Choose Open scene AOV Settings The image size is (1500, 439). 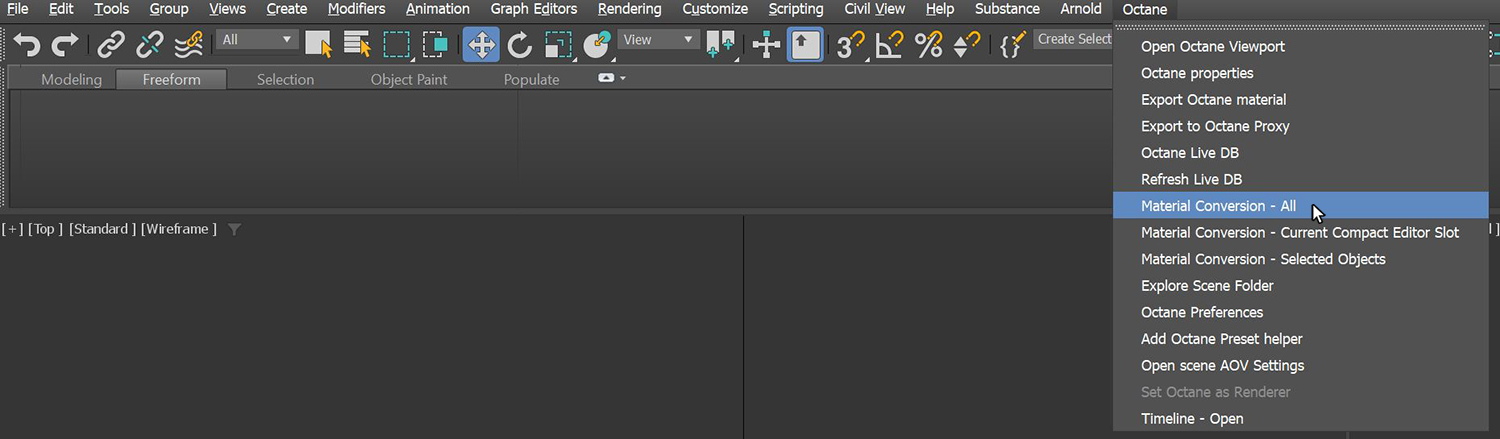[1301, 365]
